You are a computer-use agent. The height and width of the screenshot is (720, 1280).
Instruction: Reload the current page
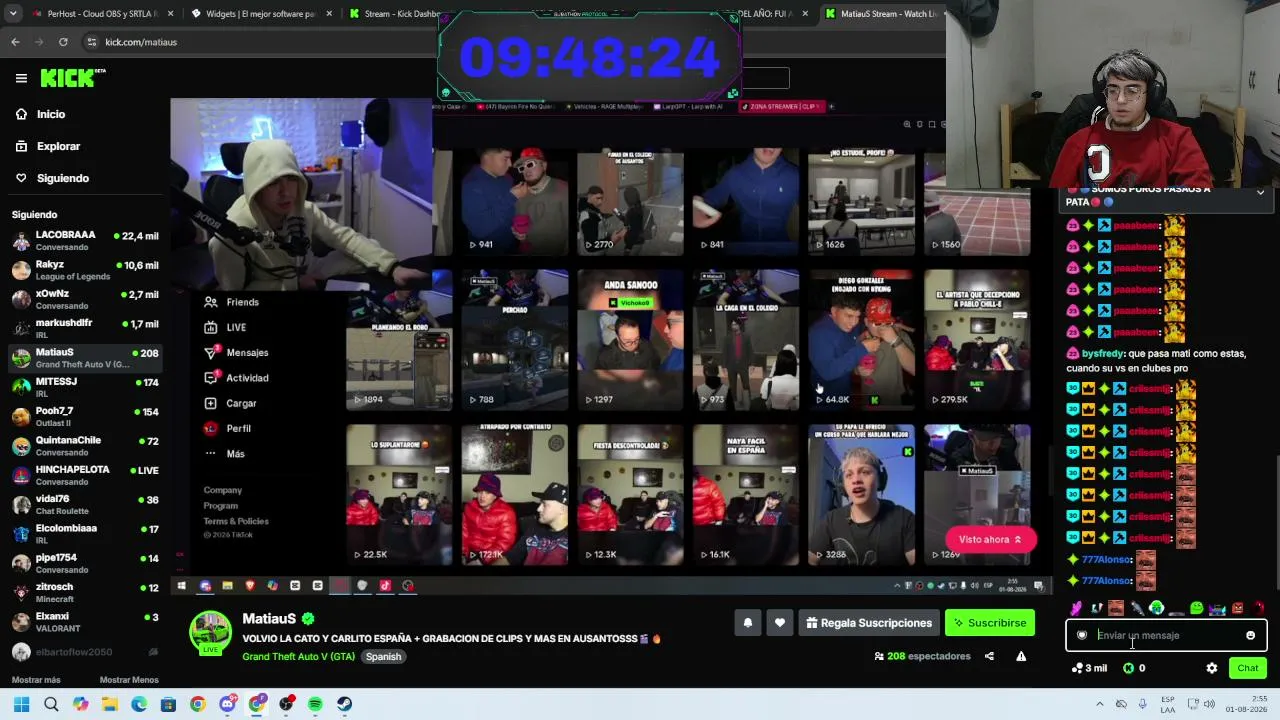click(63, 42)
